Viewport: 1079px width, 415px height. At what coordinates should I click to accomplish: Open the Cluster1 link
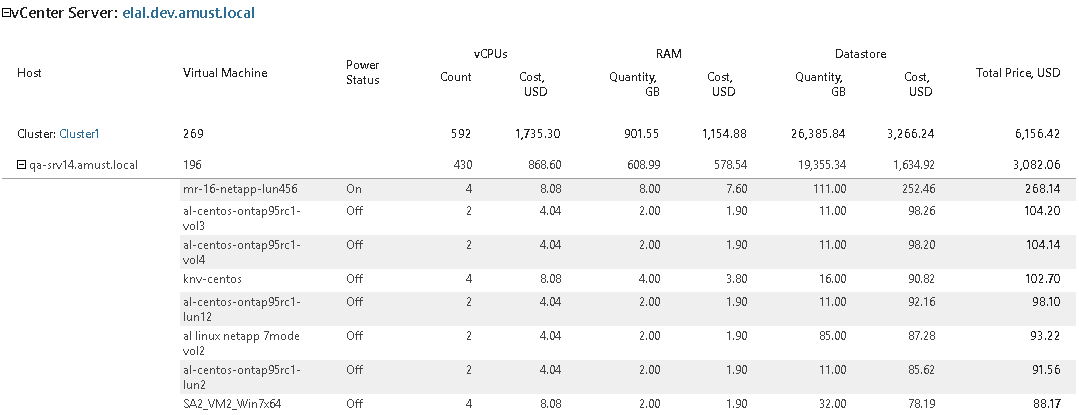click(x=79, y=134)
